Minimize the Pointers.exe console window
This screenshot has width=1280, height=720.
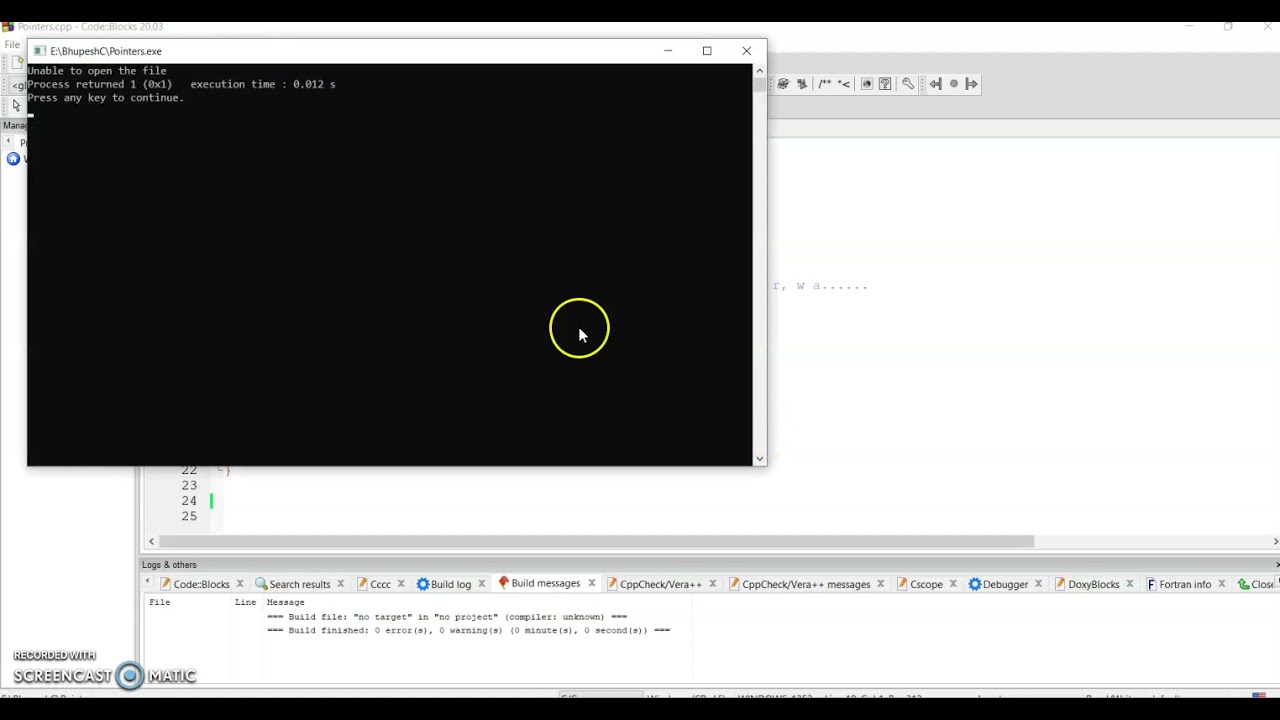coord(668,51)
